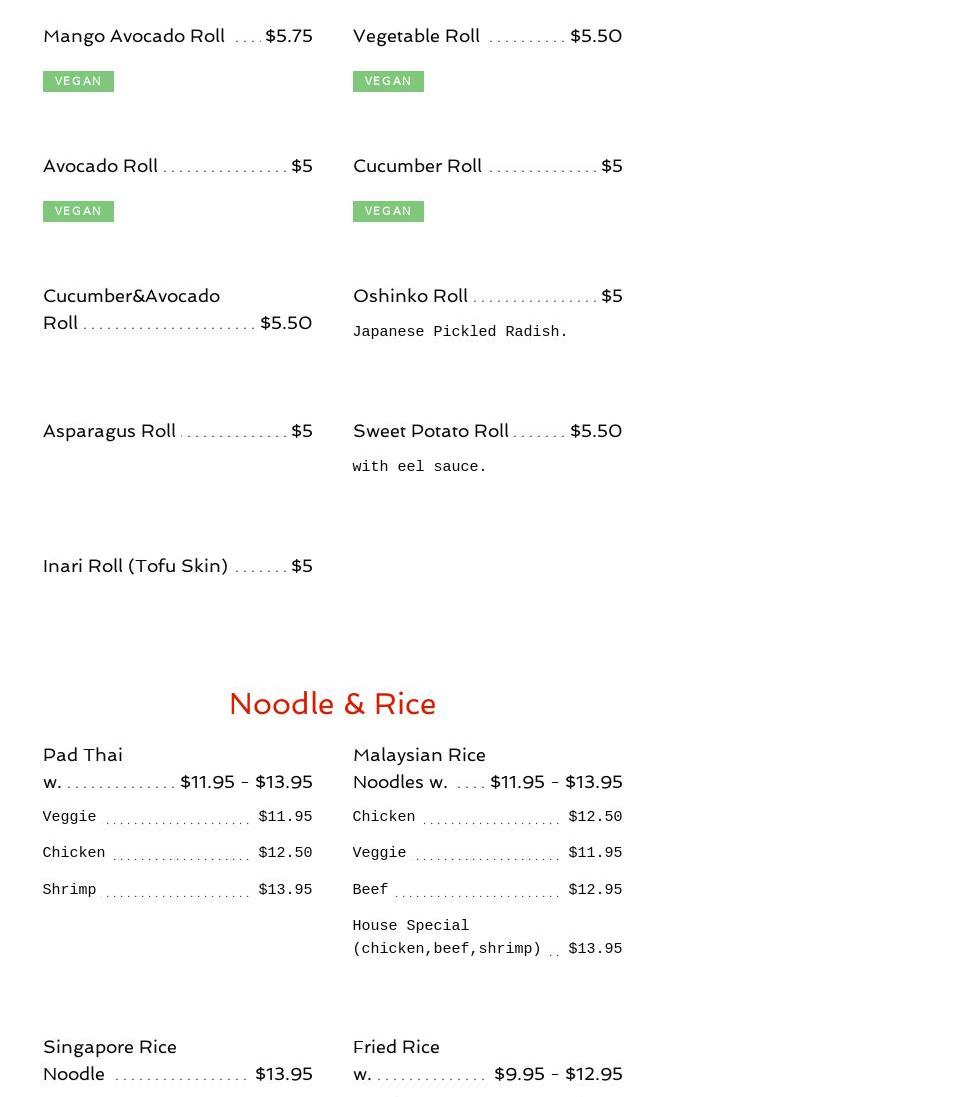Screen dimensions: 965x1097
Task: Click the Mango Avocado Roll menu item
Action: pyautogui.click(x=134, y=36)
